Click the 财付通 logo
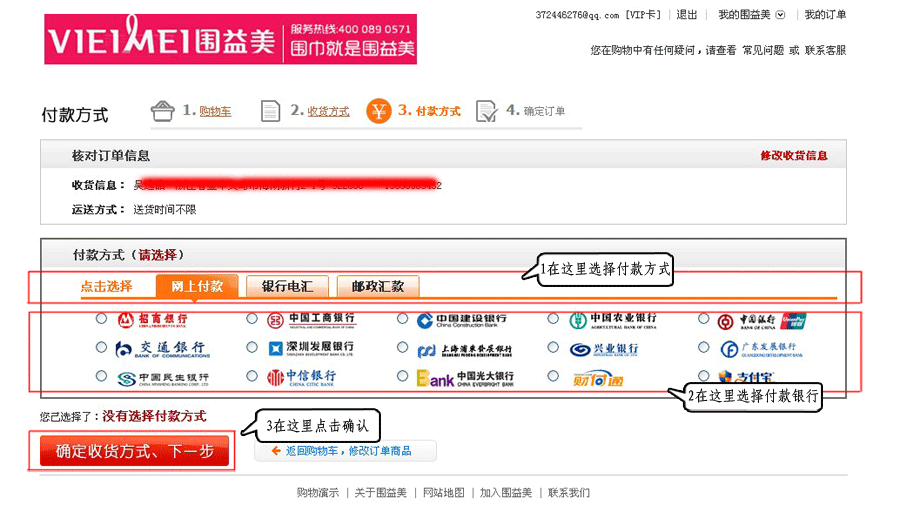The height and width of the screenshot is (506, 900). point(598,379)
